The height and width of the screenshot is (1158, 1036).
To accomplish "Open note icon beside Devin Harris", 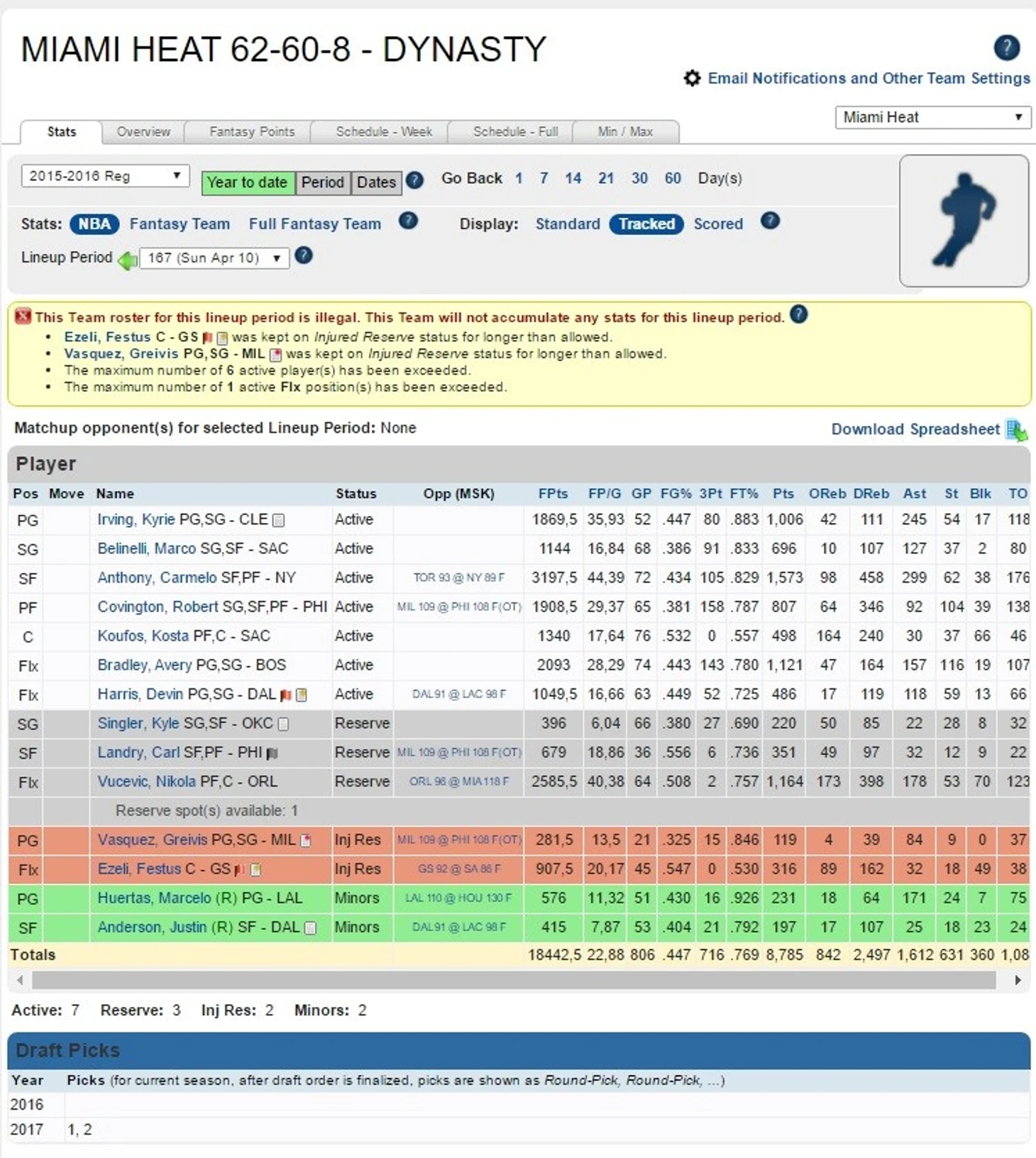I will point(302,695).
